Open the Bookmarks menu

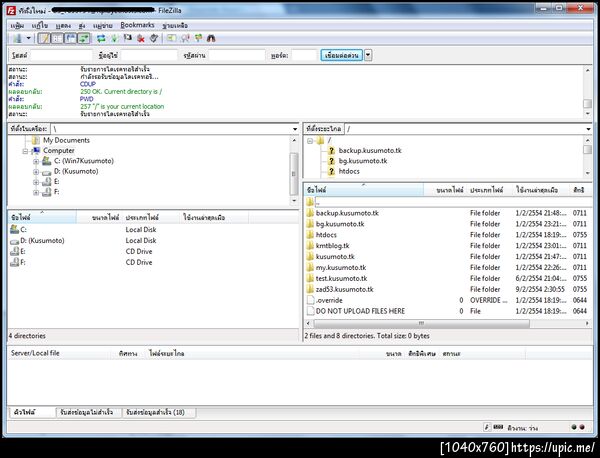tap(137, 25)
